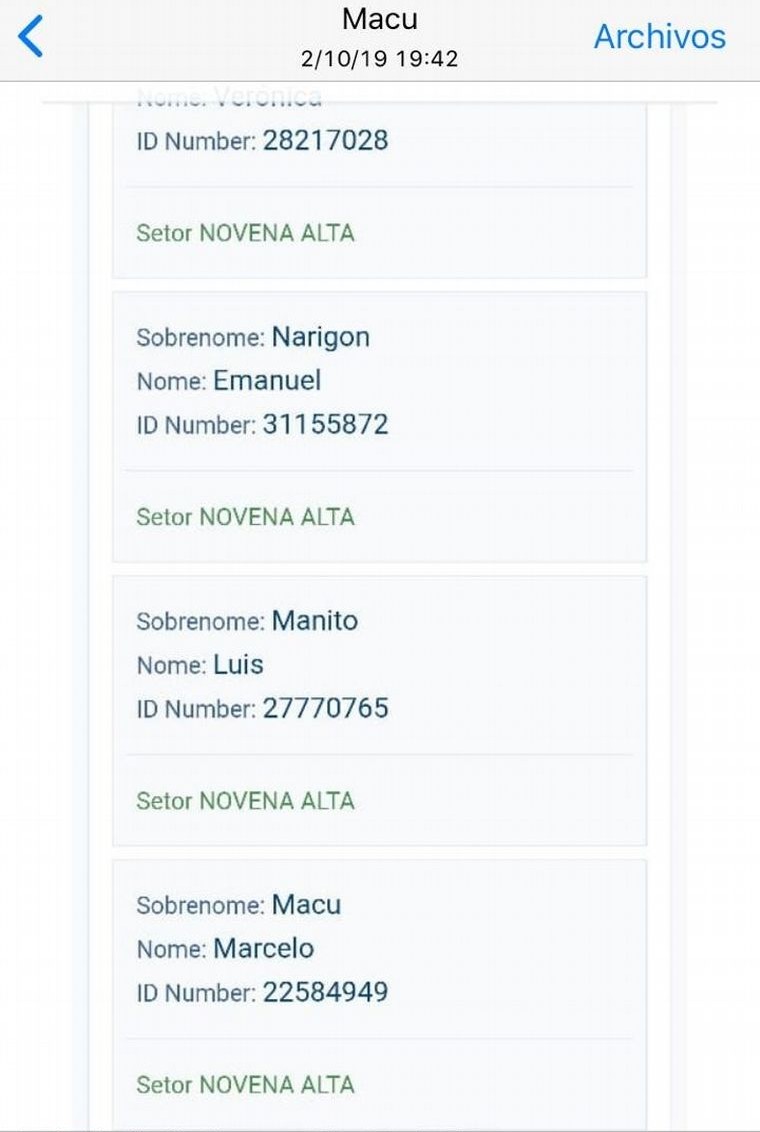
Task: Tap Setor NOVENA ALTA in Narigon's card
Action: (245, 517)
